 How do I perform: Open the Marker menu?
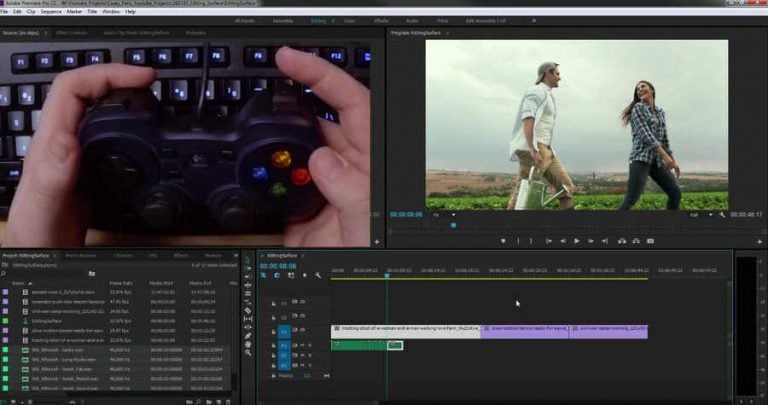pos(74,11)
